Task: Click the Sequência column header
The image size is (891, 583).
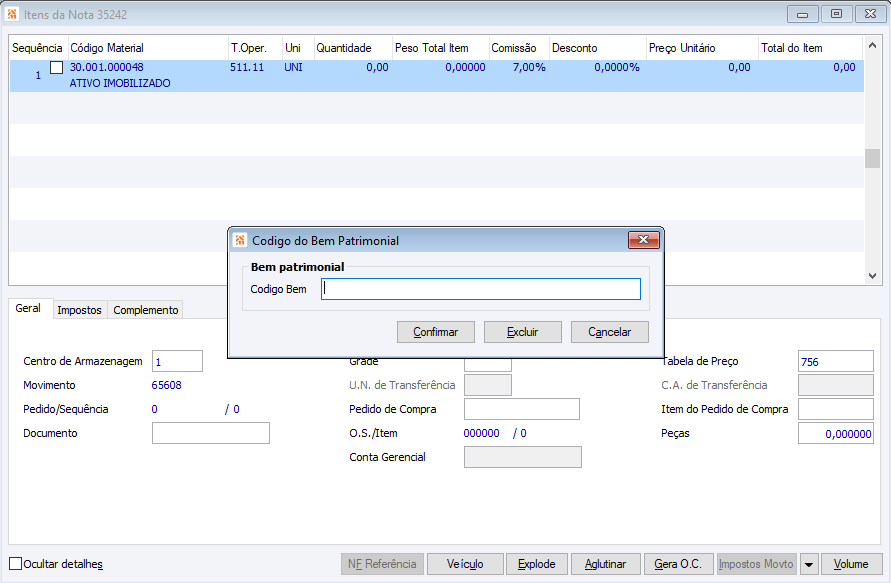Action: [38, 48]
